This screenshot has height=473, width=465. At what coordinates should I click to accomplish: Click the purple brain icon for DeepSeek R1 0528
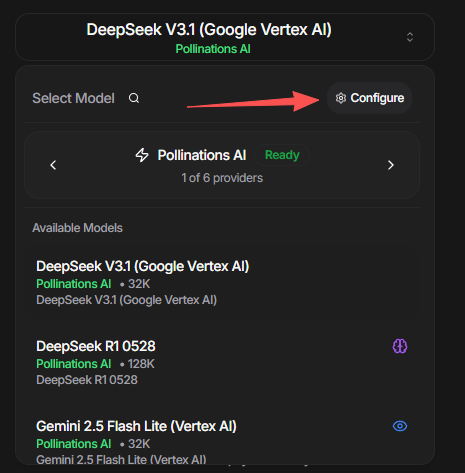coord(400,346)
